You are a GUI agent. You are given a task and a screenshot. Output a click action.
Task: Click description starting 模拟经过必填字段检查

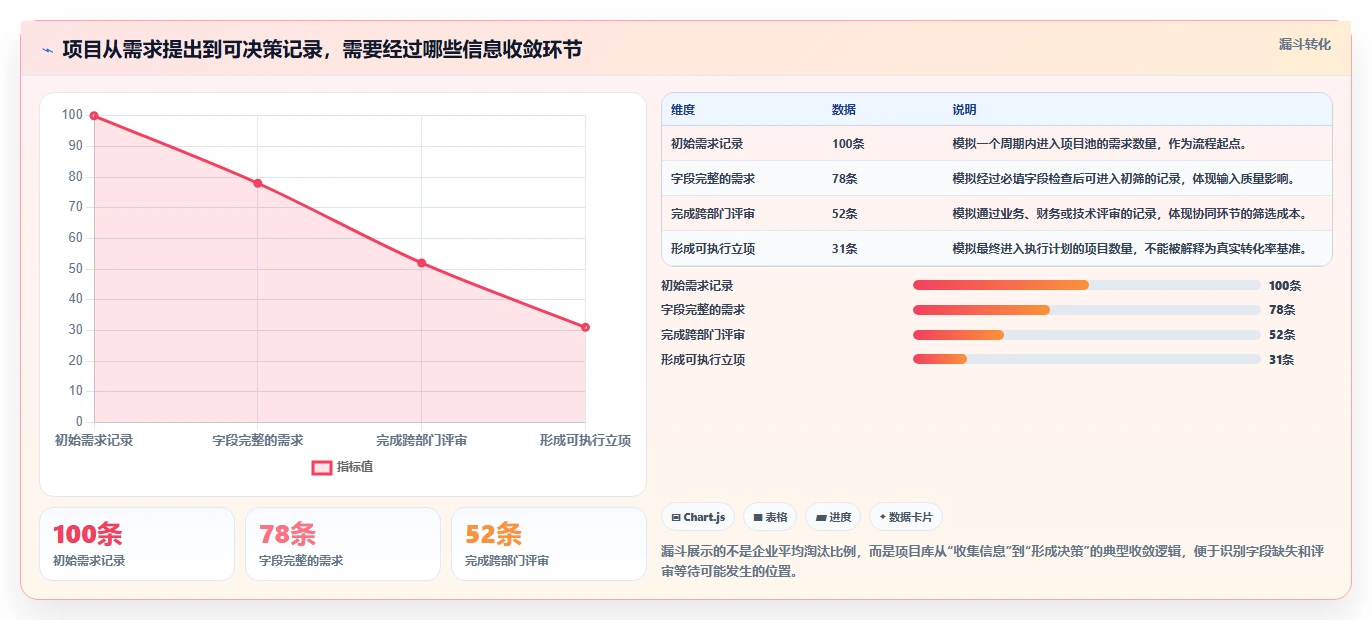point(1126,179)
